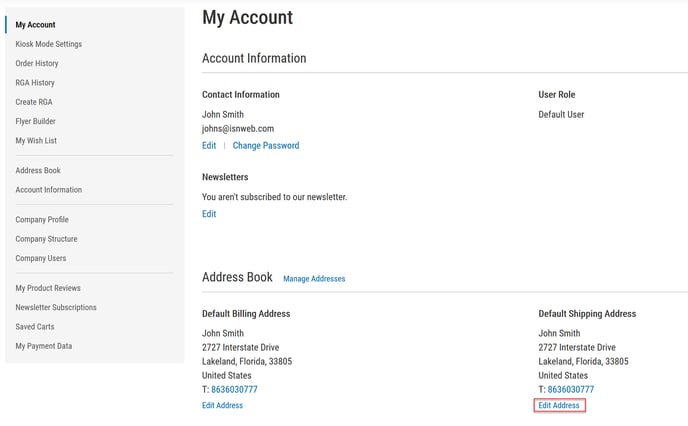
Task: Open RGA History from sidebar
Action: click(35, 83)
